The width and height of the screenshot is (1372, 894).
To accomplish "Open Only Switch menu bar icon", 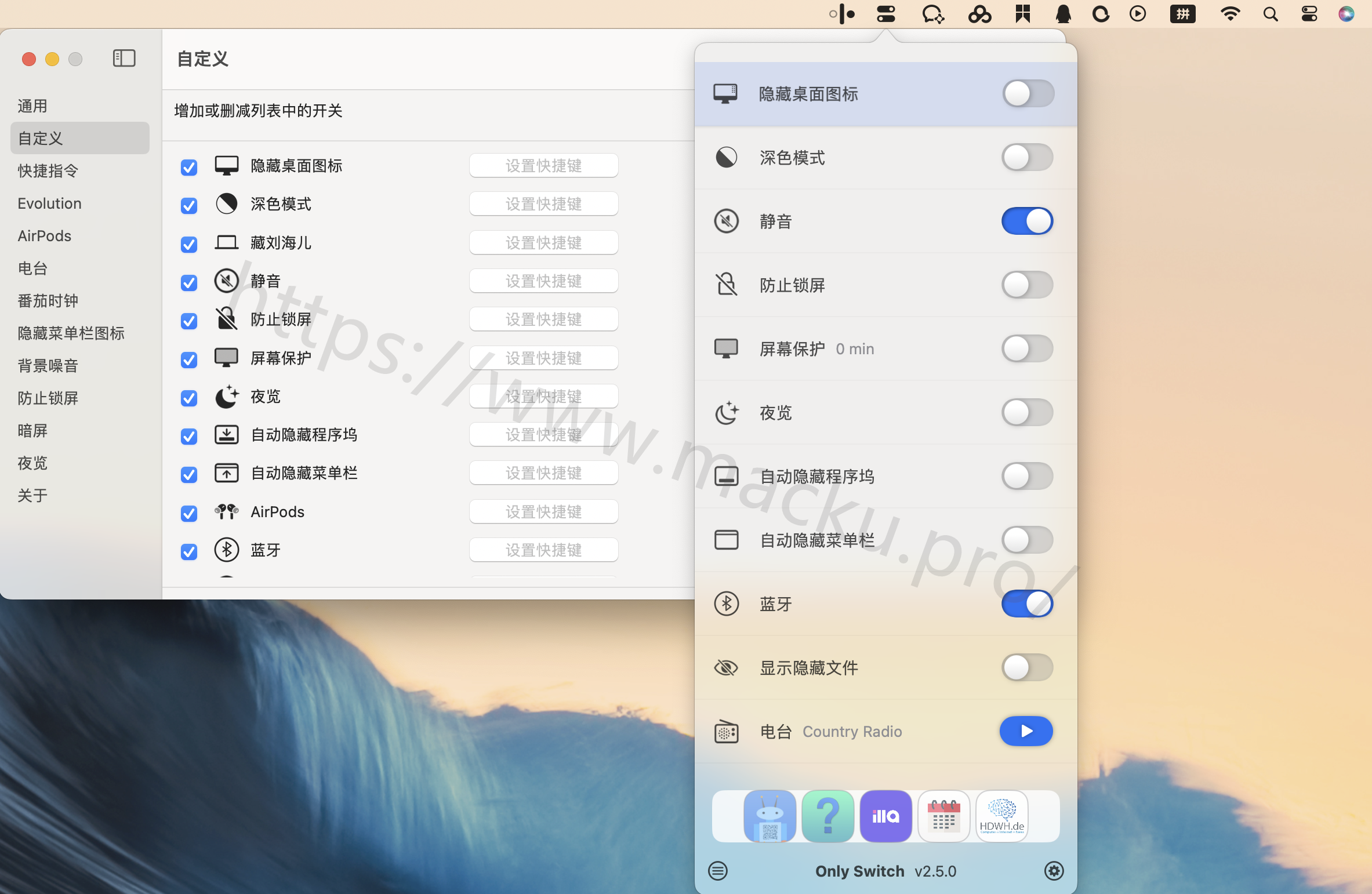I will pyautogui.click(x=886, y=14).
